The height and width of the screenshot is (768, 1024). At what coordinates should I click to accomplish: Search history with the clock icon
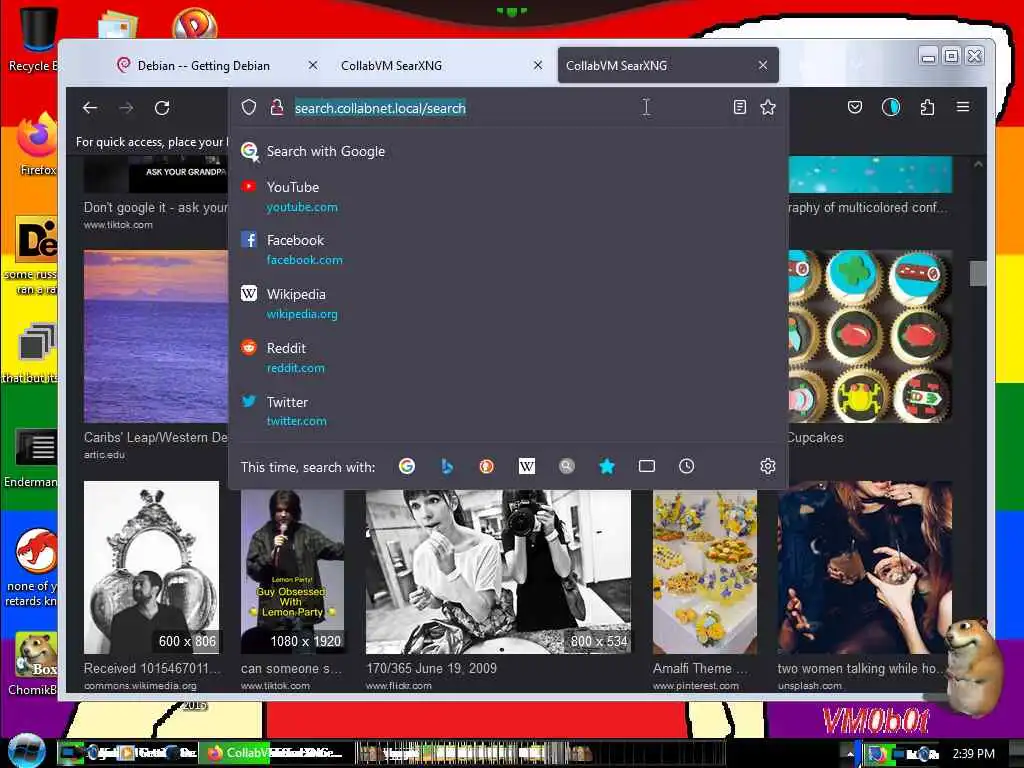(x=686, y=466)
